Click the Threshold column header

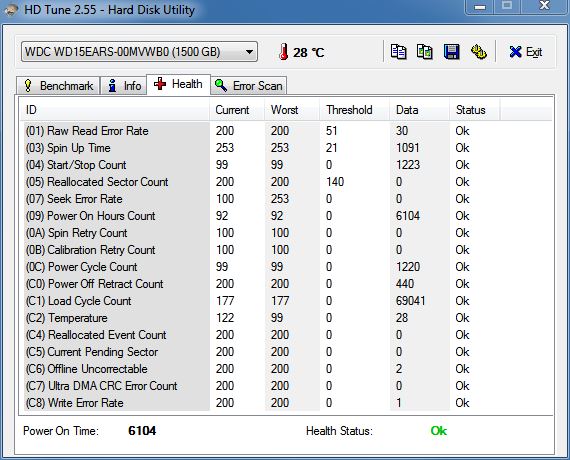(x=354, y=110)
